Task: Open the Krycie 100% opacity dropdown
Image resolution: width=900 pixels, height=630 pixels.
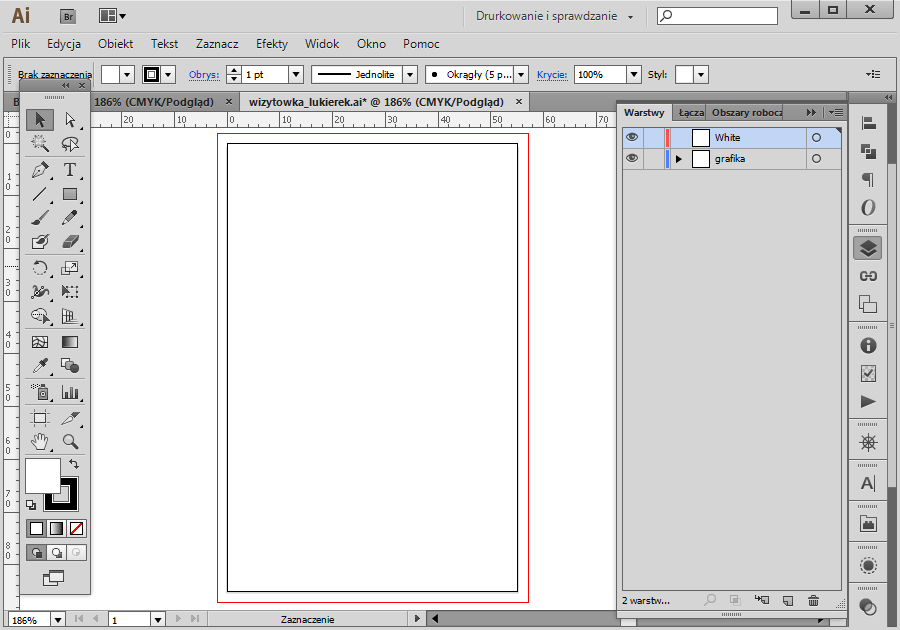Action: (634, 75)
